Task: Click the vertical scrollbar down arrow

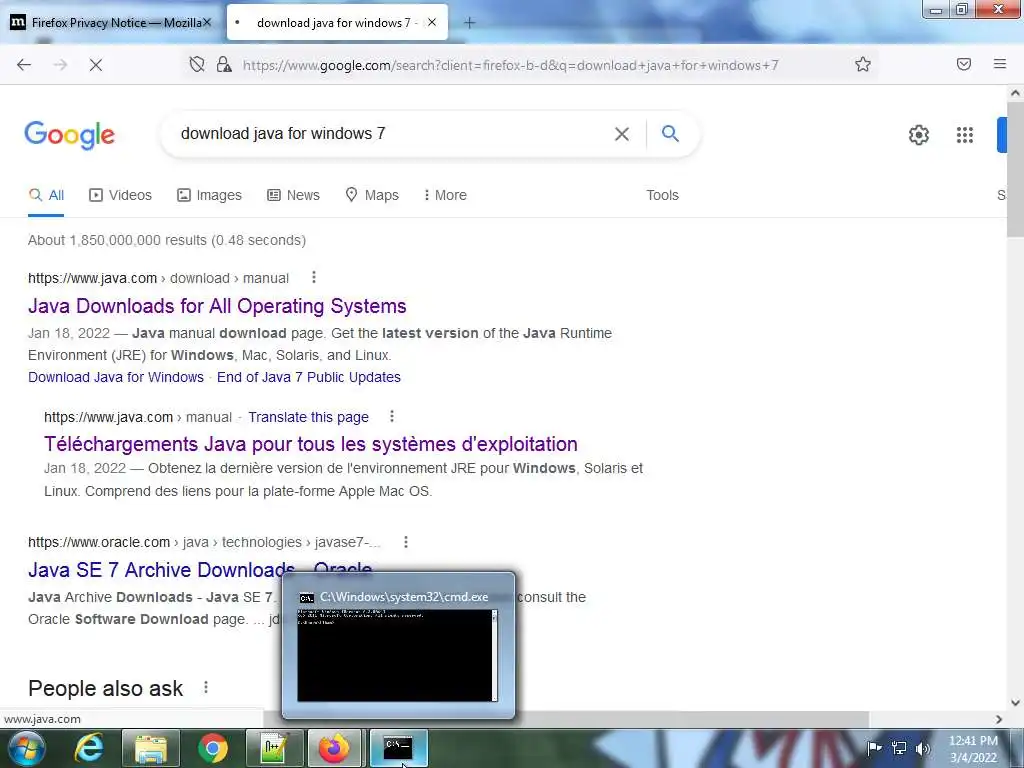Action: tap(1015, 703)
